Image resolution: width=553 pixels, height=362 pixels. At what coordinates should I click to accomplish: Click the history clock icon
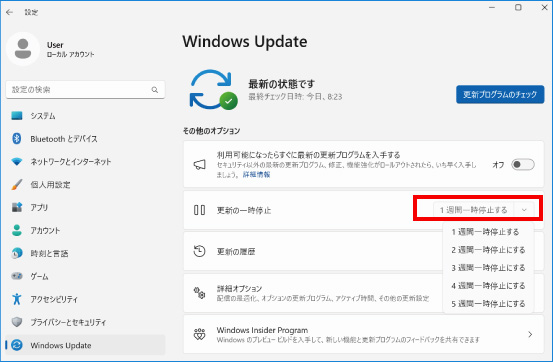tap(199, 251)
